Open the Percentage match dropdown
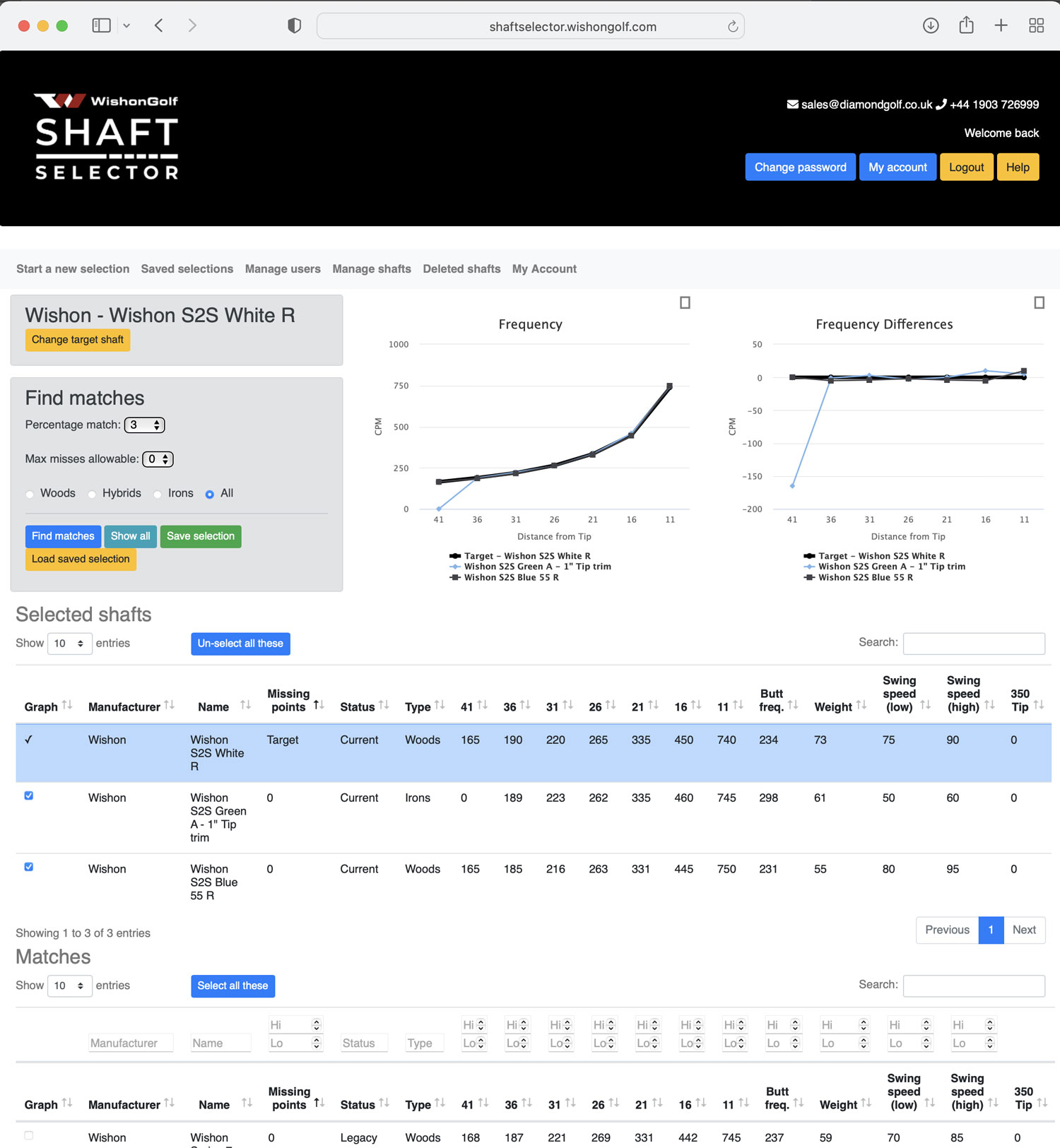This screenshot has height=1148, width=1060. (145, 425)
